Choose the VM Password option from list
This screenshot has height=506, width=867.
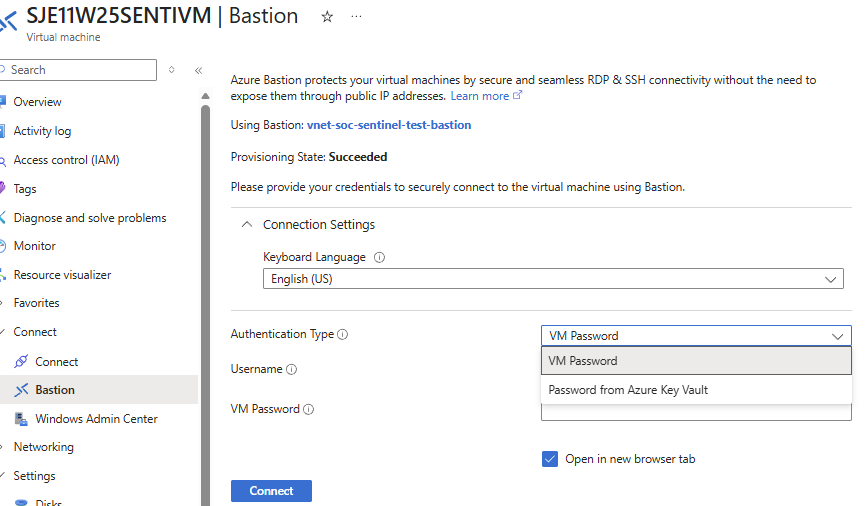coord(696,361)
